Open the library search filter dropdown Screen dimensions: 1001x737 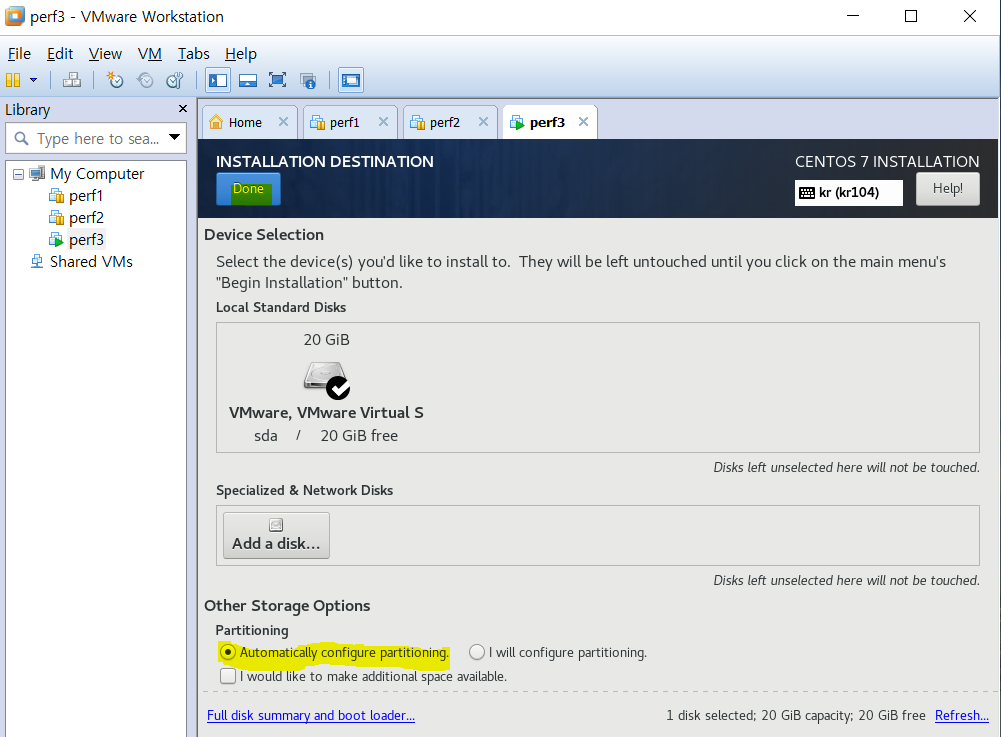tap(174, 137)
